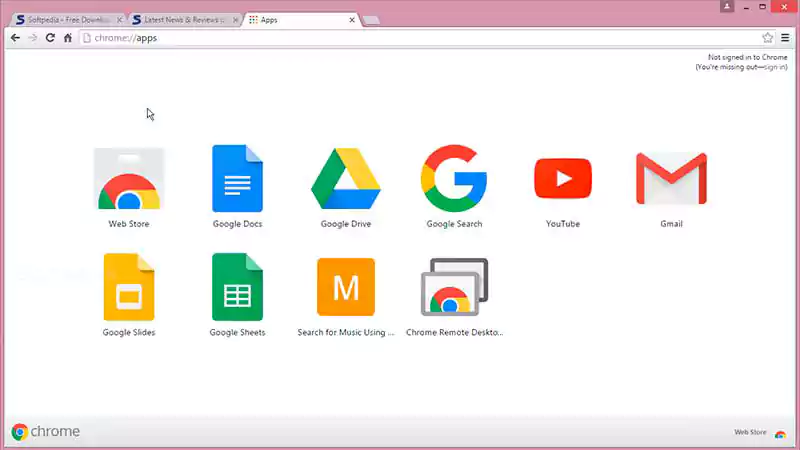Image resolution: width=800 pixels, height=450 pixels.
Task: Click the Gmail label text
Action: point(671,224)
